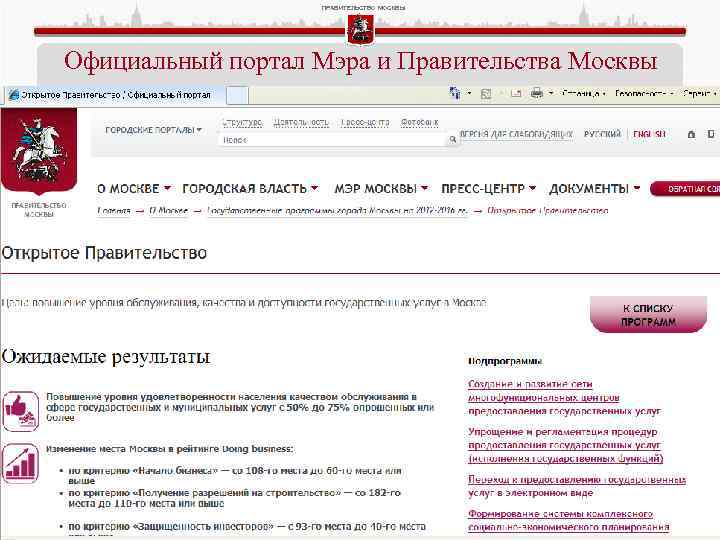Click Открытое Правительство breadcrumb
Viewport: 720px width, 540px height.
[547, 211]
